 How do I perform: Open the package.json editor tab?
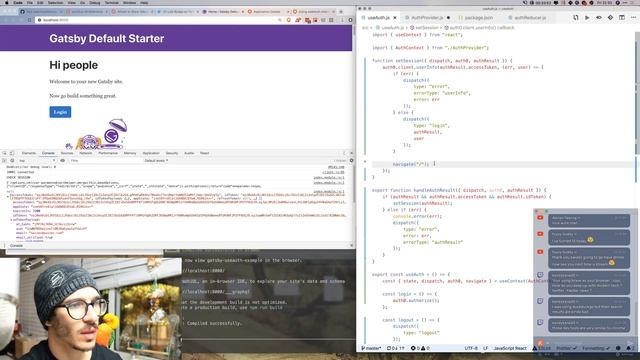point(476,18)
